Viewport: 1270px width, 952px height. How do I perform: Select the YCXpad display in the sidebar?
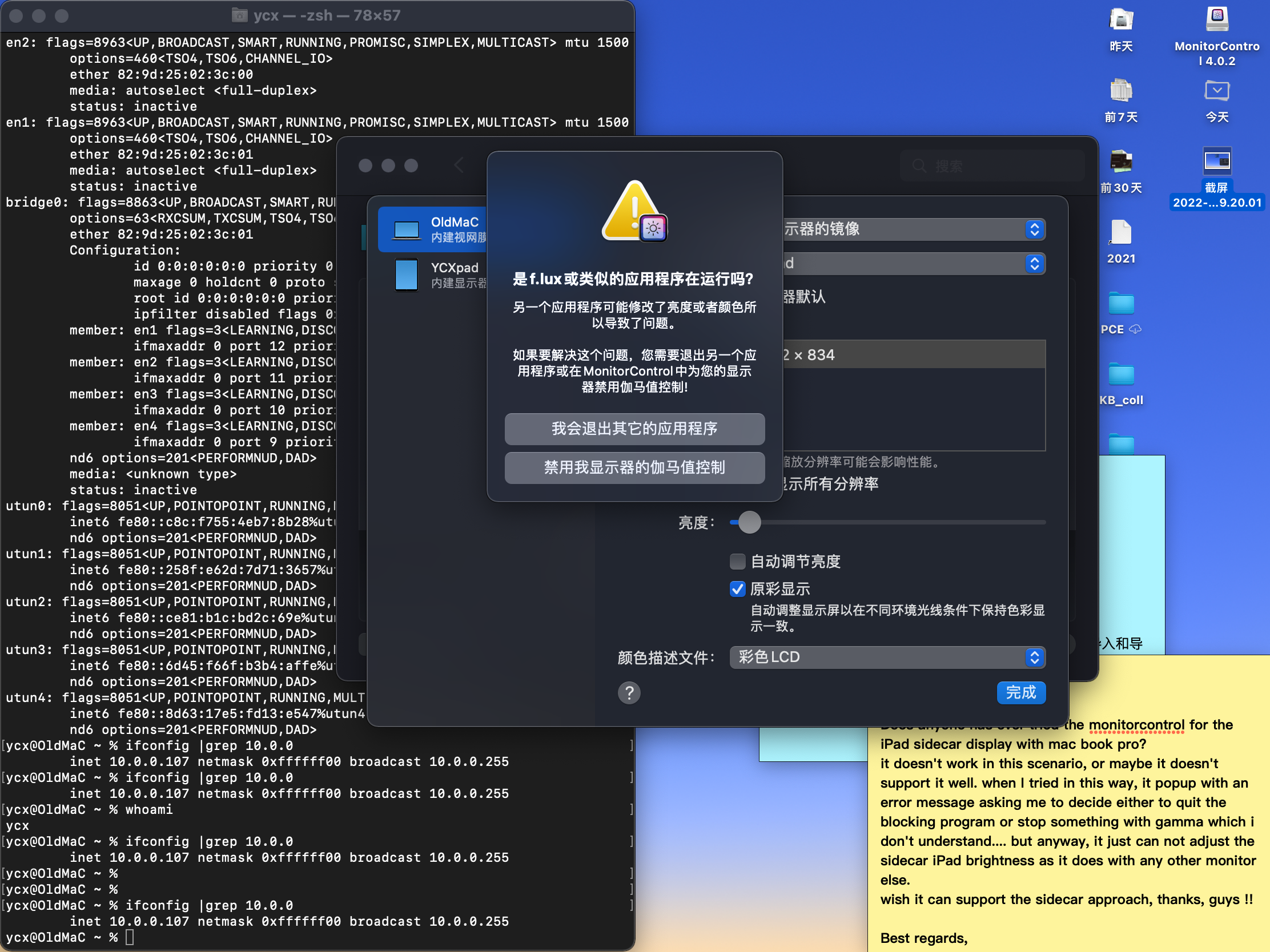pyautogui.click(x=433, y=275)
